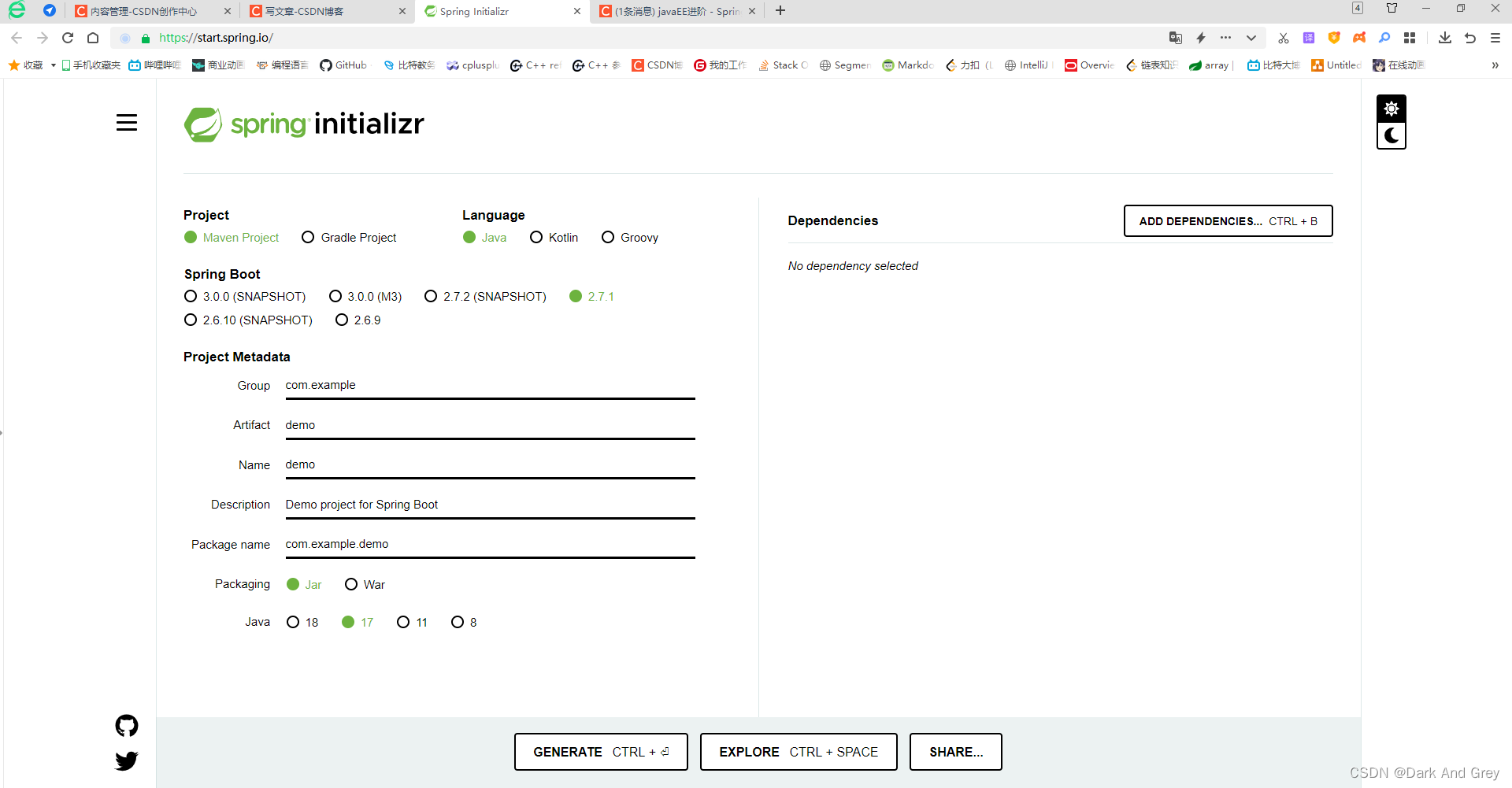Open the browser main menu icon
1512x788 pixels.
tap(1495, 38)
